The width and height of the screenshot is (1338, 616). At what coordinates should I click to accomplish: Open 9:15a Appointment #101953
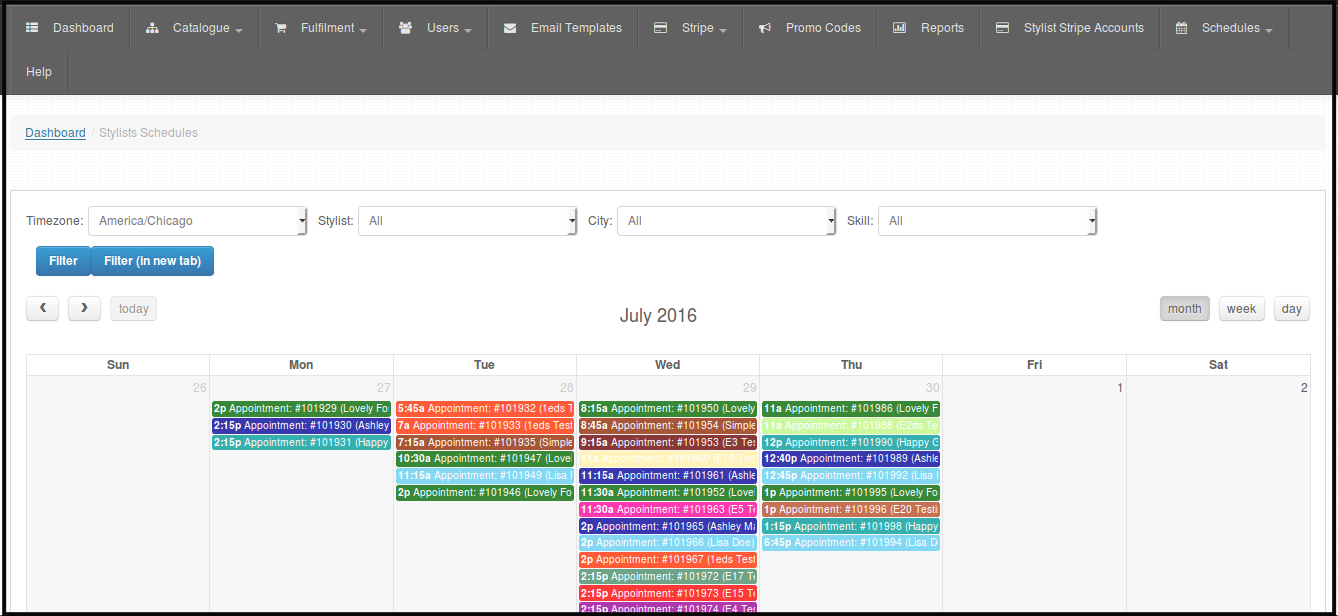pyautogui.click(x=668, y=443)
